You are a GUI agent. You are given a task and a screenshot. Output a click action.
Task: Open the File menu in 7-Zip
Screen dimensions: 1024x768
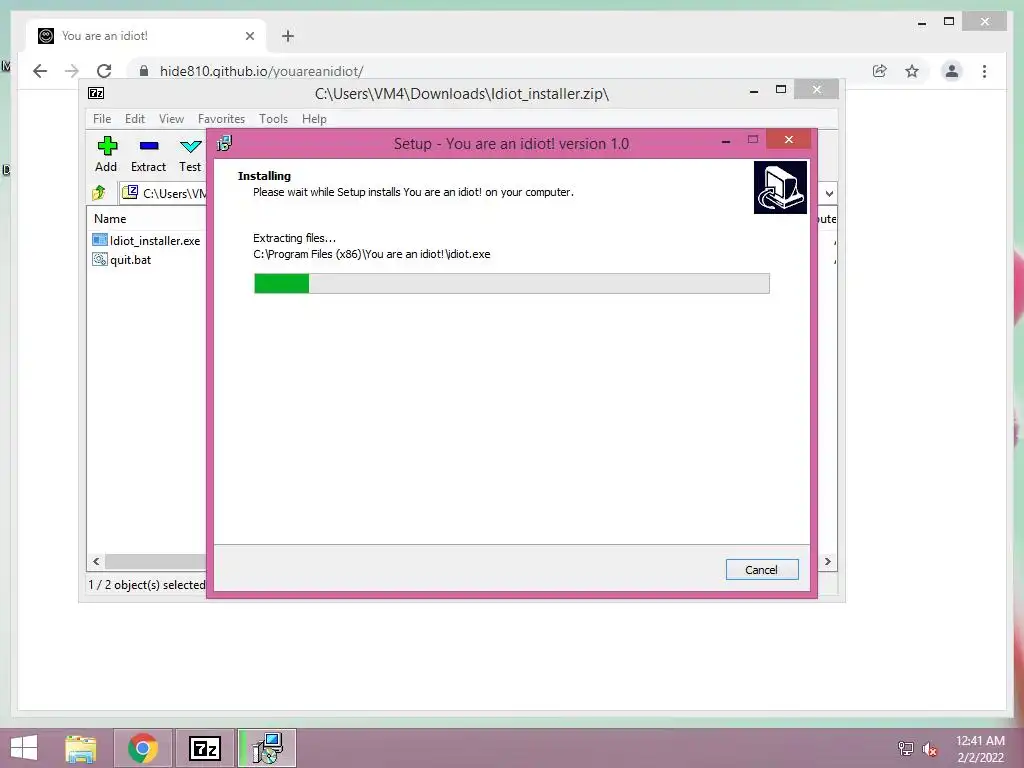(x=102, y=119)
